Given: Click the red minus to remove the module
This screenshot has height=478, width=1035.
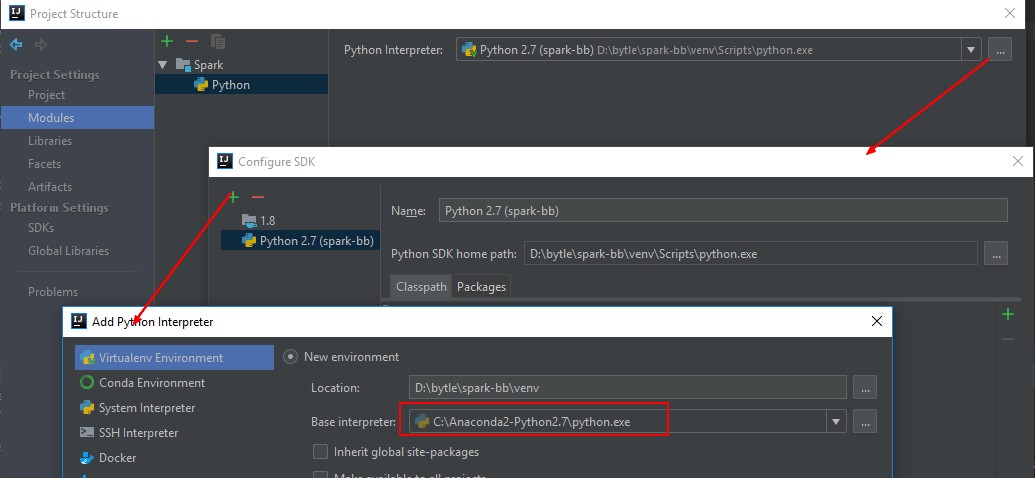Looking at the screenshot, I should coord(192,41).
